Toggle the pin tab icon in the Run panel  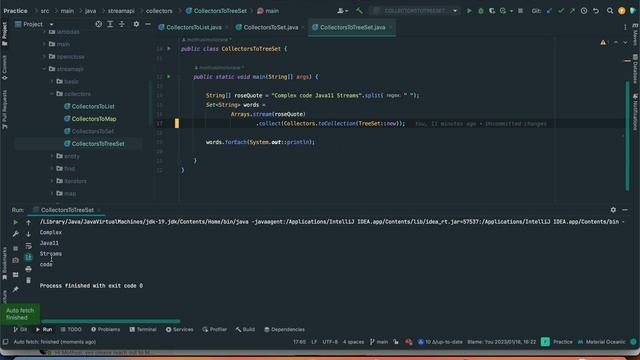click(x=16, y=289)
